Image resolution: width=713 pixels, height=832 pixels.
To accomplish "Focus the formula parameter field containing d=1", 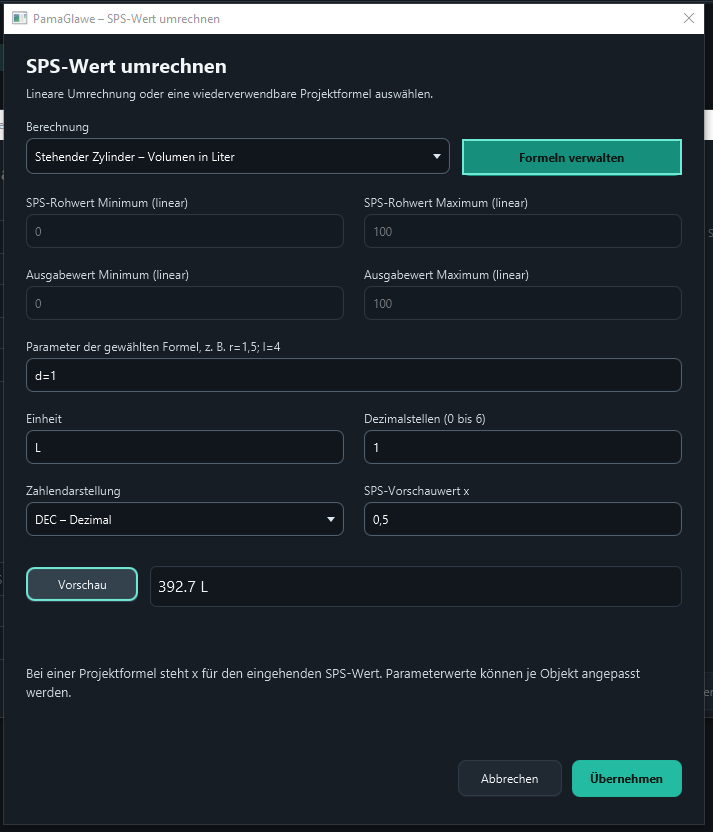I will pos(354,375).
